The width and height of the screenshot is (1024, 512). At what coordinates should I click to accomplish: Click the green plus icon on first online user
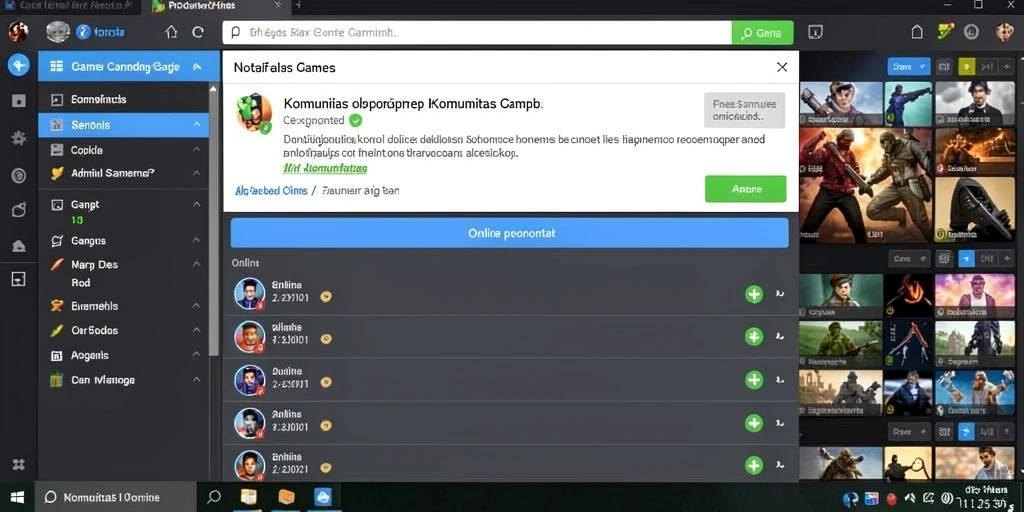pyautogui.click(x=754, y=294)
